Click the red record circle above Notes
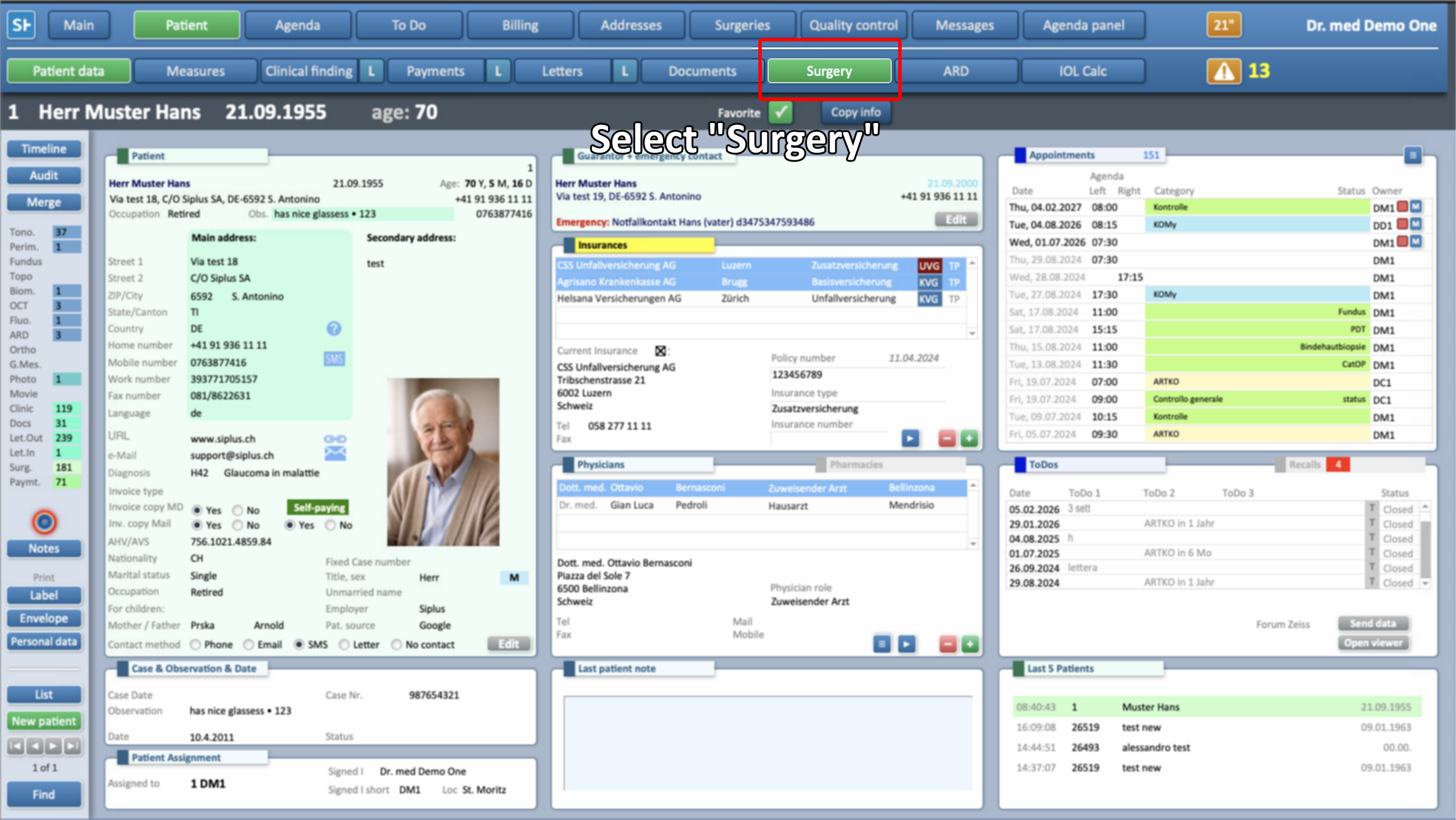Image resolution: width=1456 pixels, height=820 pixels. coord(44,521)
